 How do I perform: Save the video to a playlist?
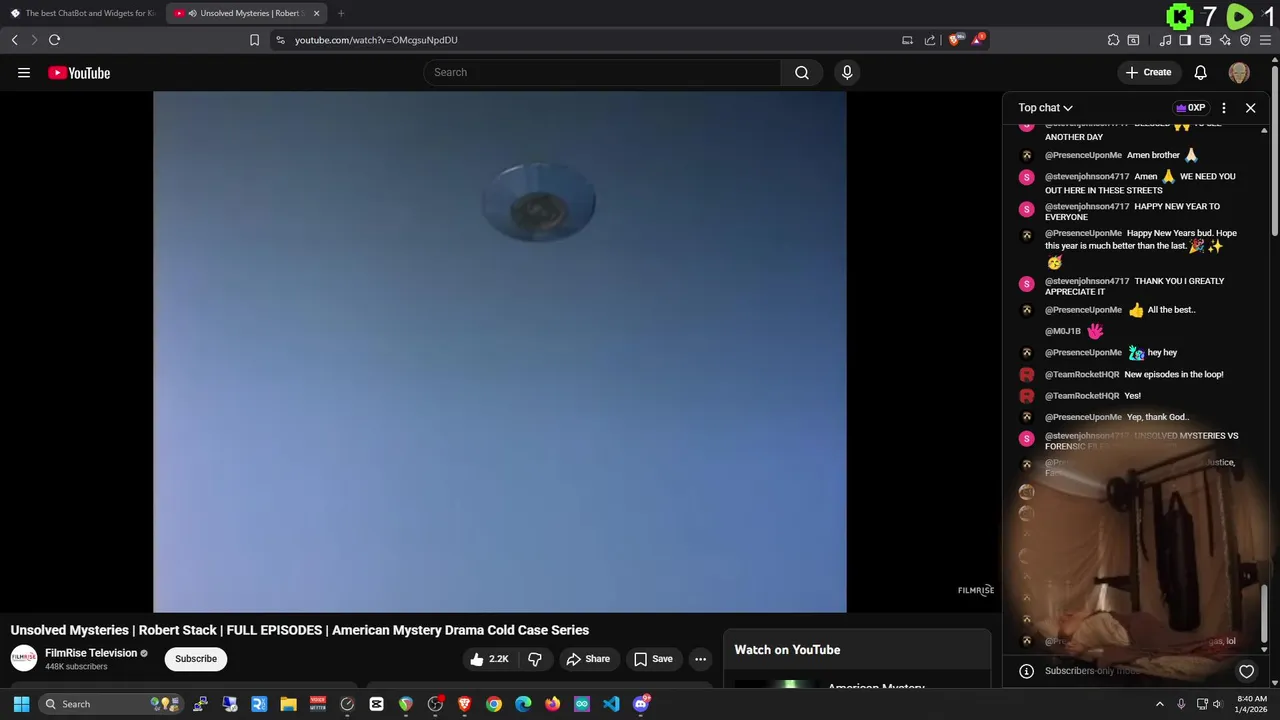(x=653, y=659)
